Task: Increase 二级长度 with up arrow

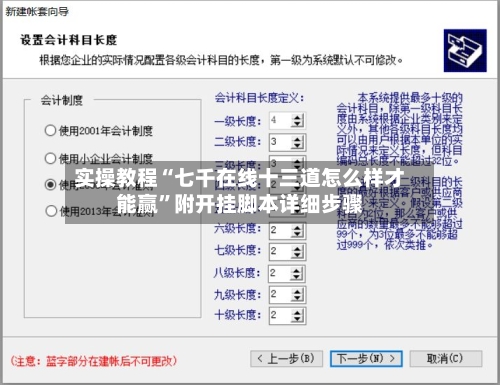Action: (297, 139)
